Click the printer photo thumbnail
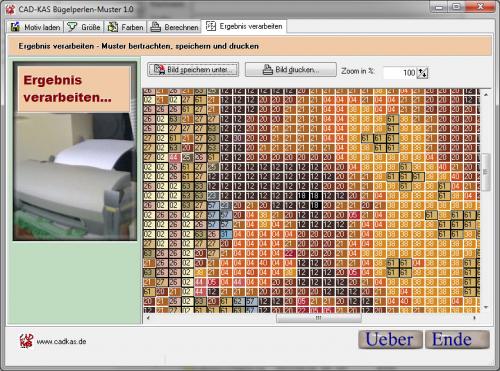Viewport: 500px width, 371px height. (x=75, y=151)
